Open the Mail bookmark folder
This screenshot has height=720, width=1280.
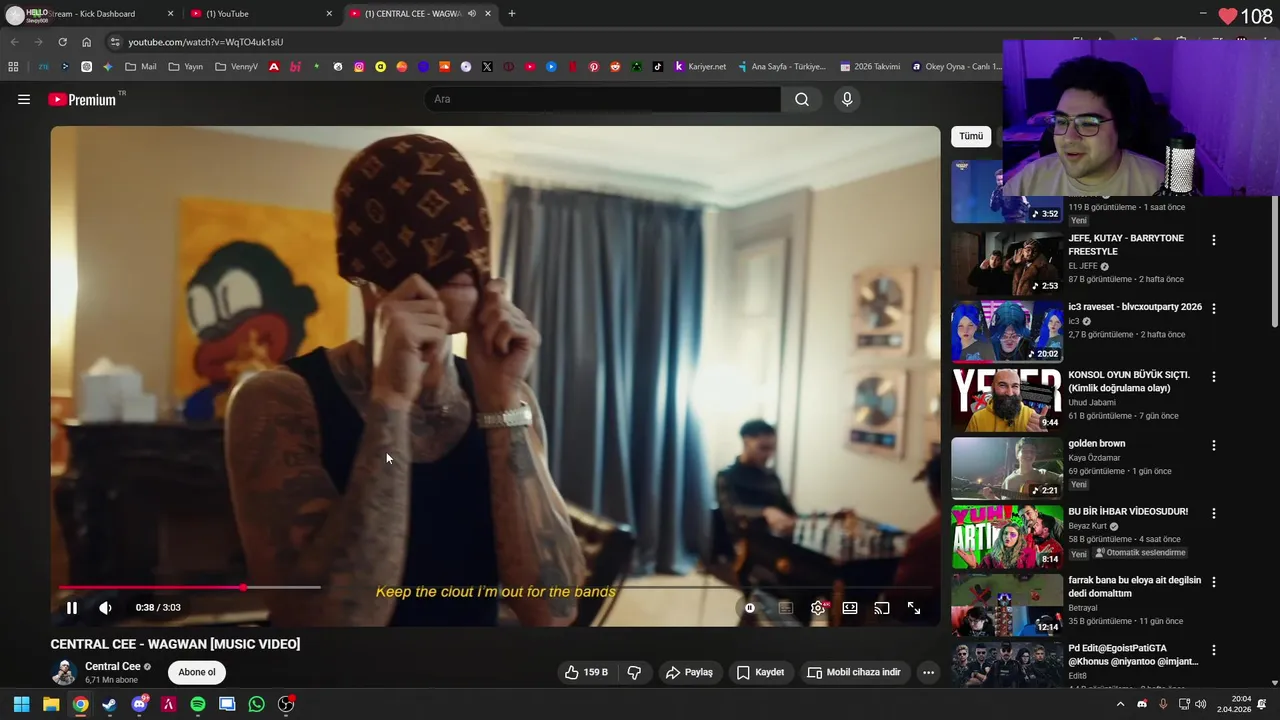pyautogui.click(x=141, y=67)
